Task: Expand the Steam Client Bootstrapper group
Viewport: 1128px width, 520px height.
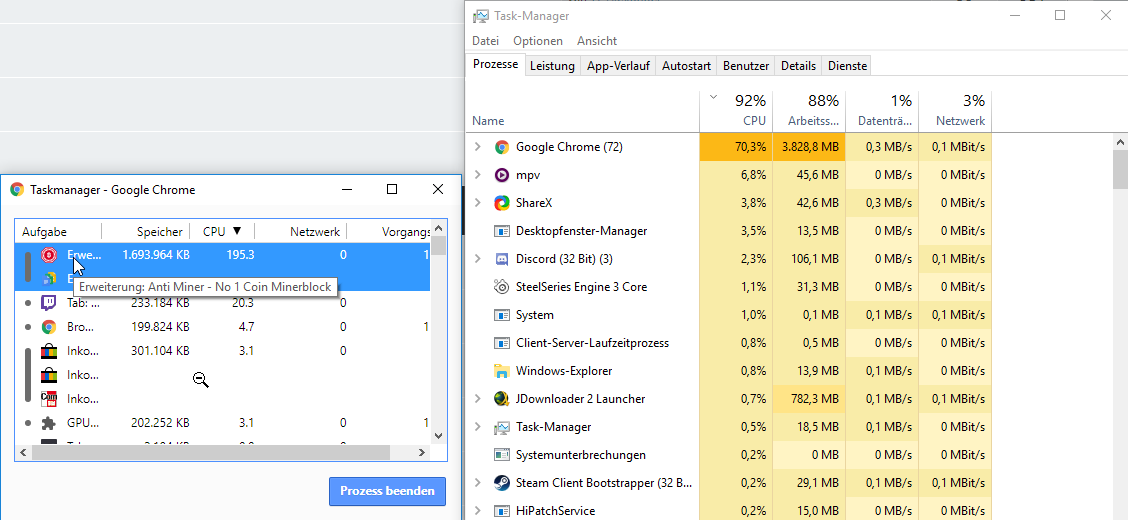Action: 477,483
